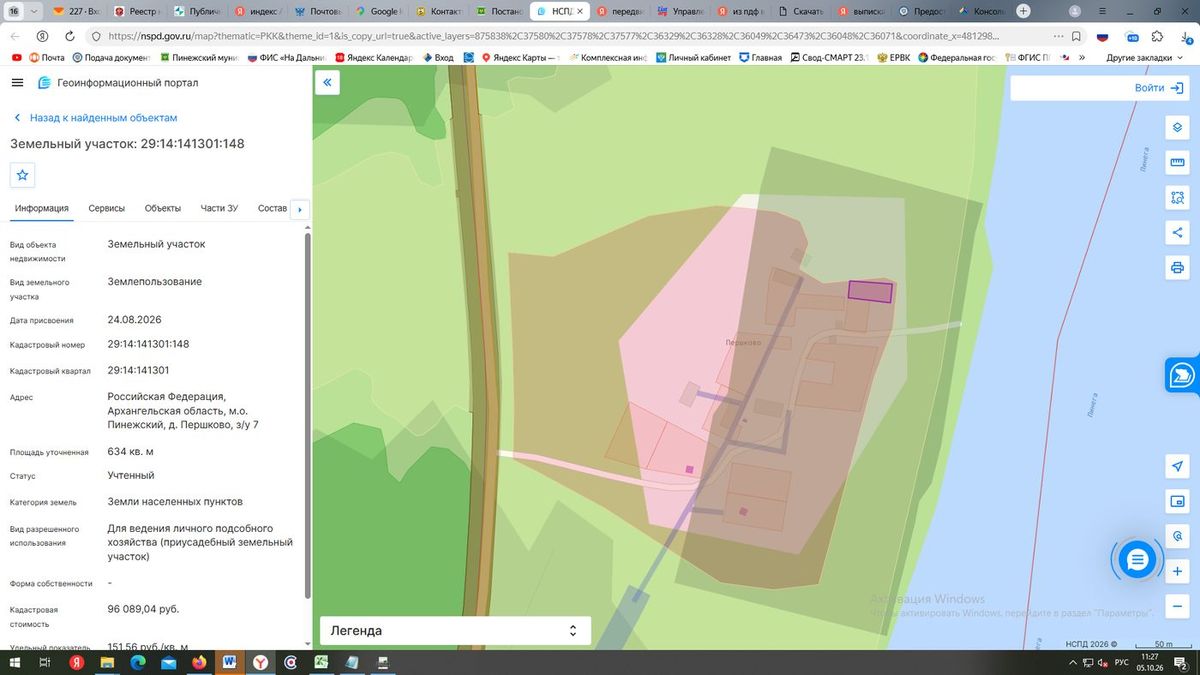Open the Почта bookmark
The image size is (1200, 675).
coord(45,58)
